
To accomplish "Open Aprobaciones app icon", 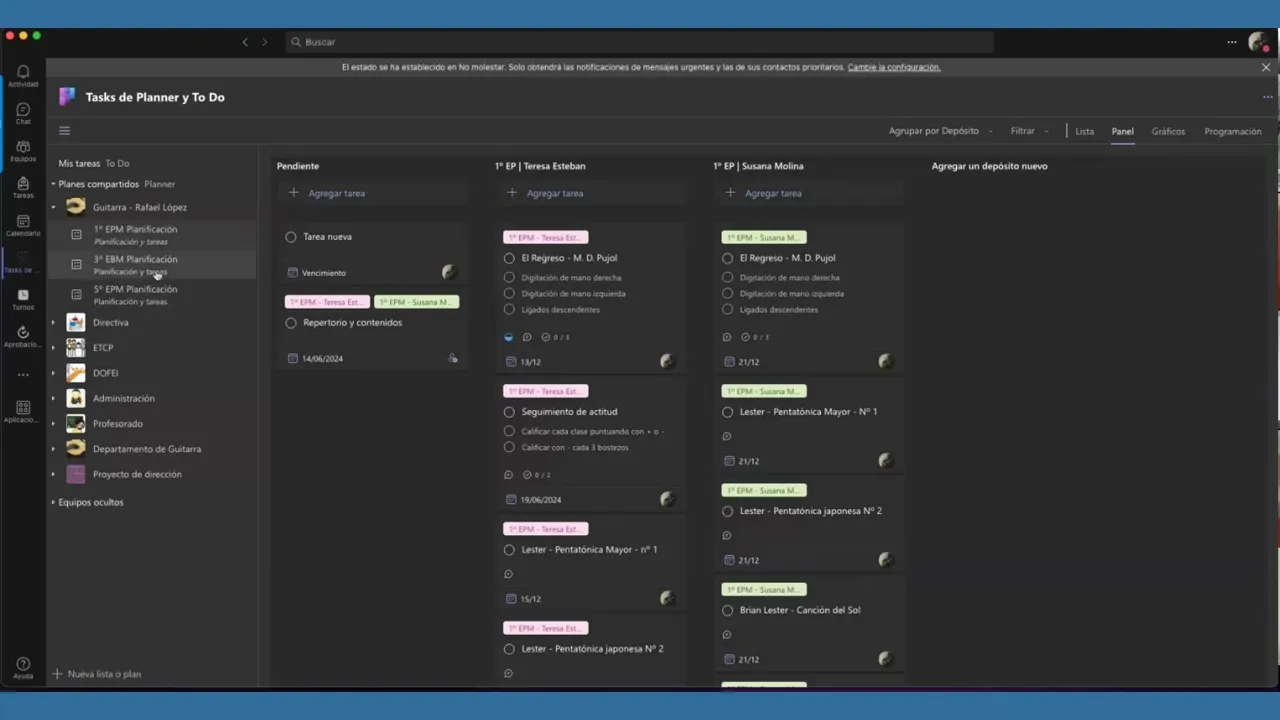I will pos(23,332).
